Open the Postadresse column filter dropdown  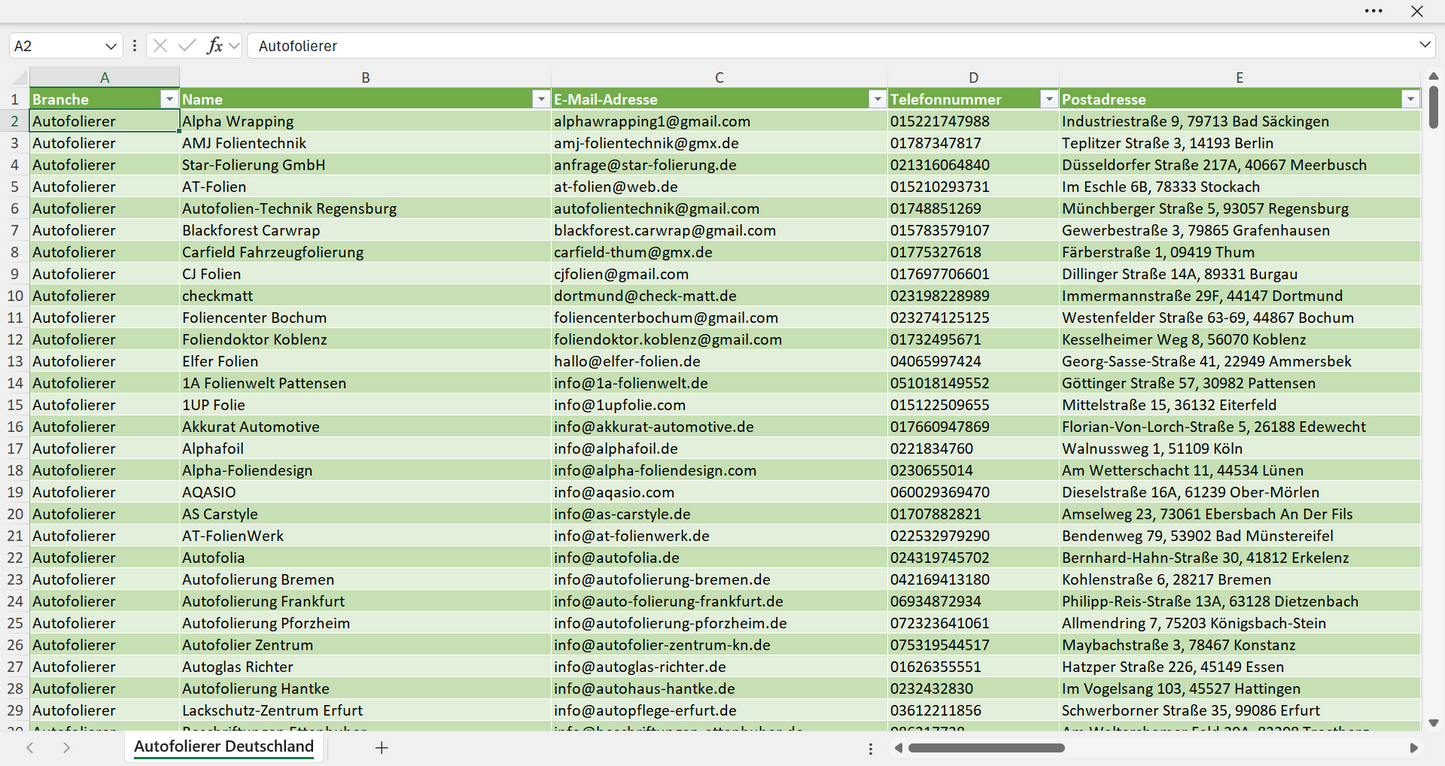[1411, 99]
